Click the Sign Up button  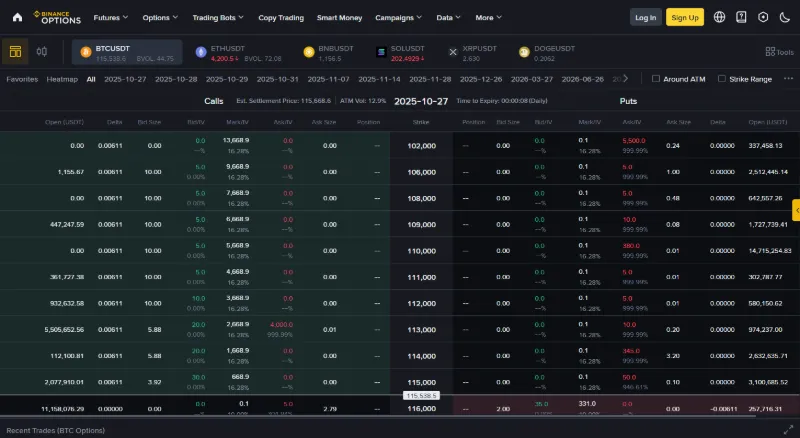[685, 17]
